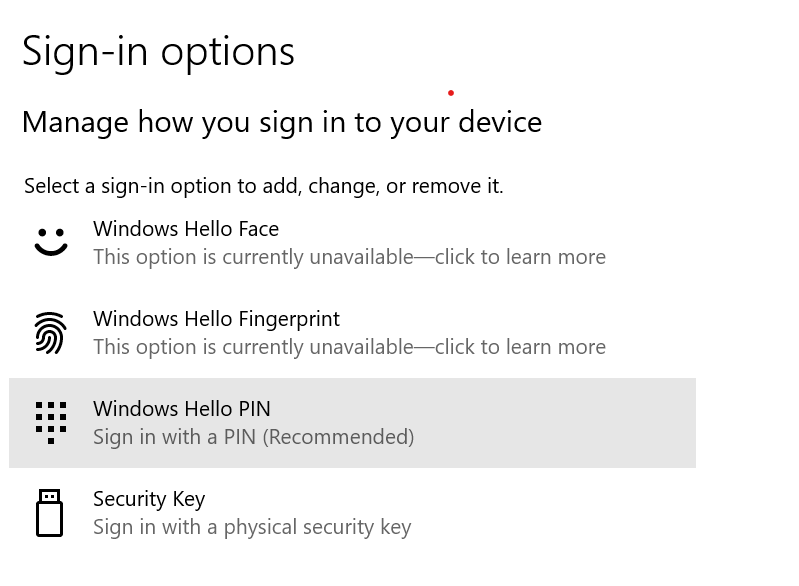Click the Windows Hello Face smiley icon

click(51, 242)
